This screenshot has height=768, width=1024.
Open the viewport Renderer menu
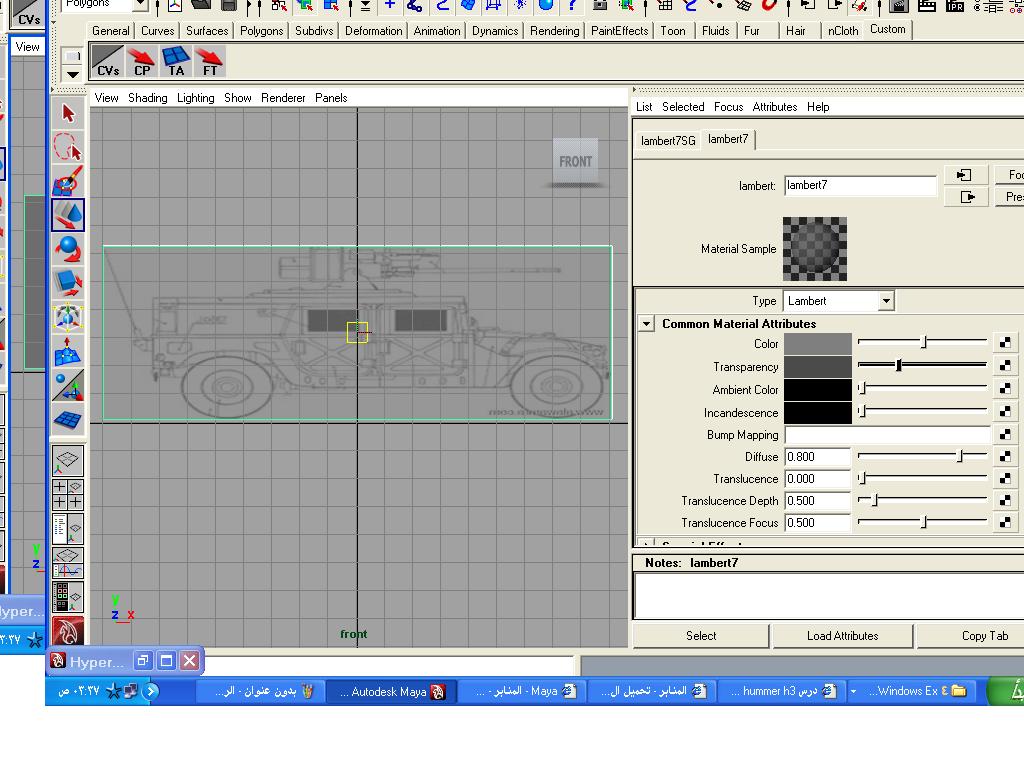(283, 98)
